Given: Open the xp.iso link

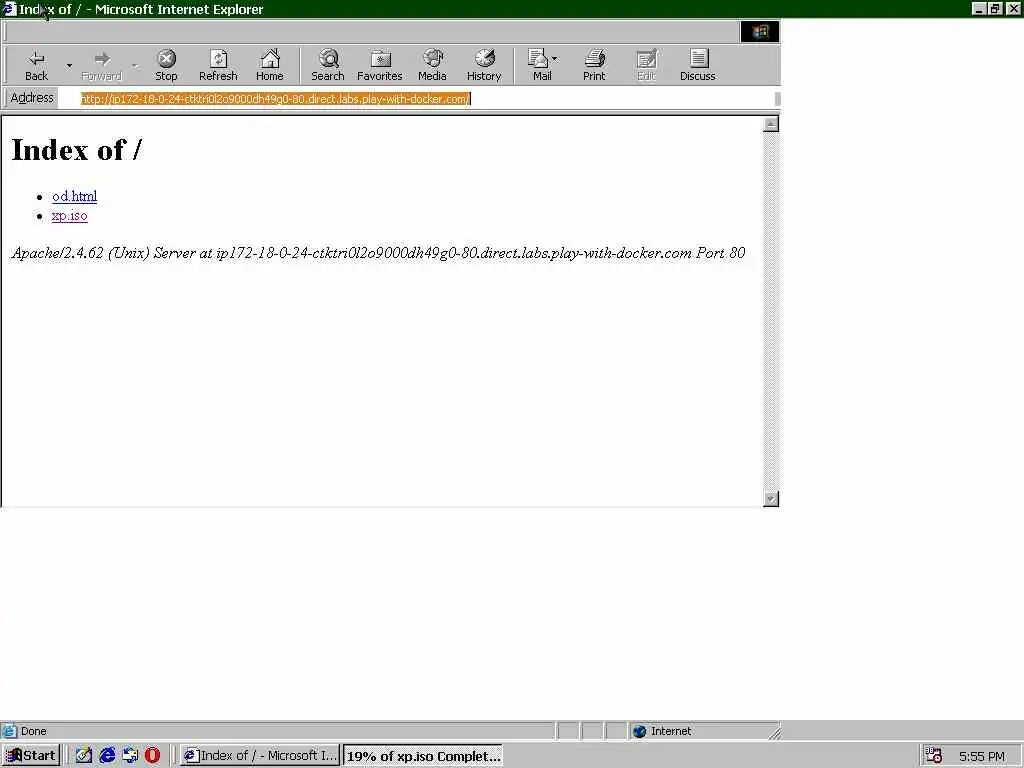Looking at the screenshot, I should (x=69, y=216).
